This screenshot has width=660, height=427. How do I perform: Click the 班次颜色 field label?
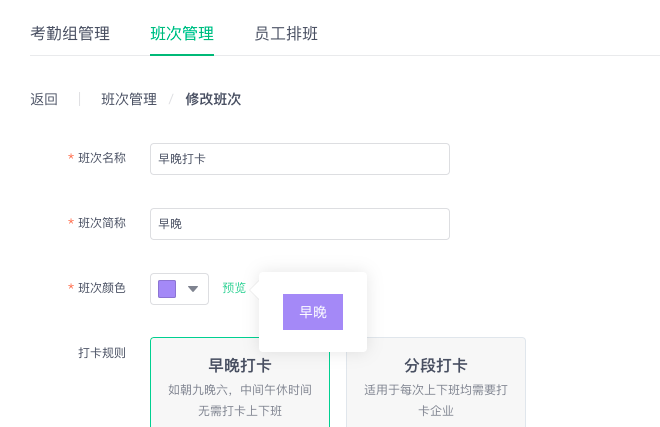coord(102,288)
